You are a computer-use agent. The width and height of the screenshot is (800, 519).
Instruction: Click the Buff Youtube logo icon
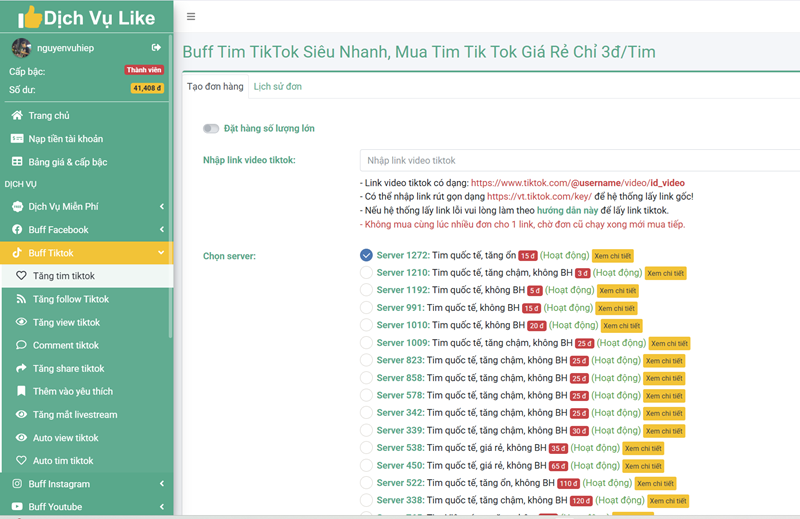coord(17,507)
